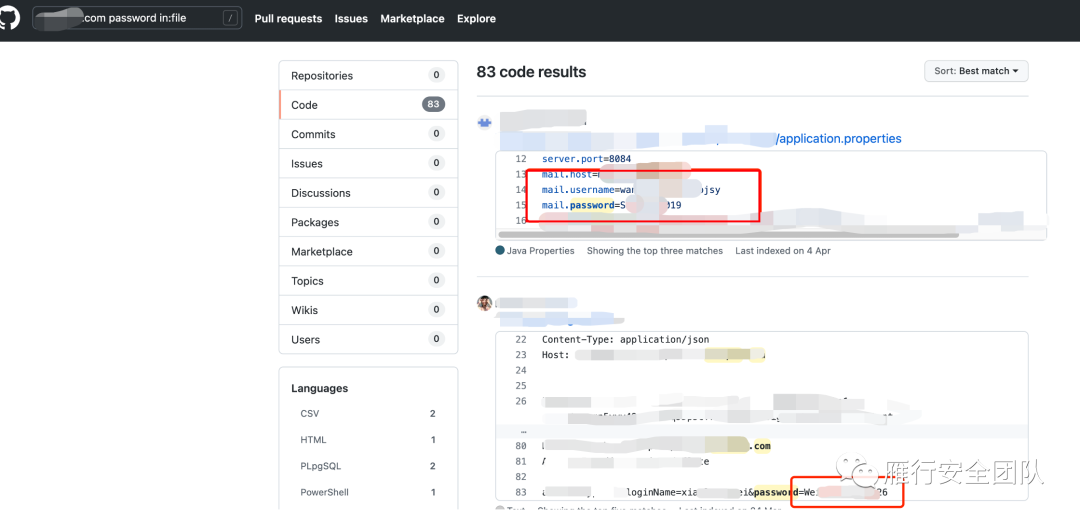
Task: Select Commits results filter
Action: coord(368,134)
